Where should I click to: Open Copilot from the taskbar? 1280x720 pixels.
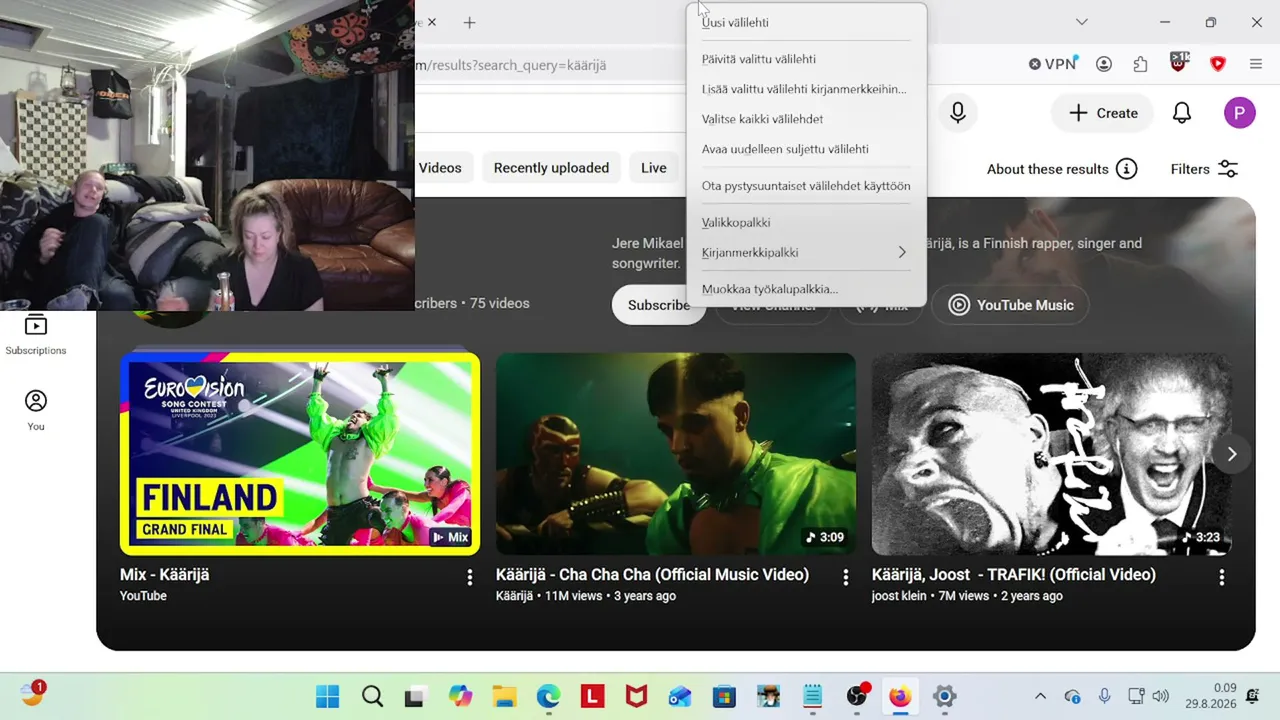[460, 696]
